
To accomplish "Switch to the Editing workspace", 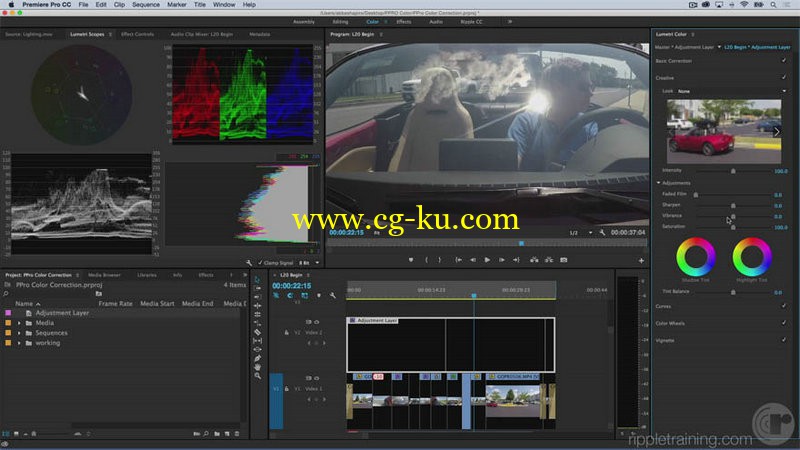I will click(x=340, y=22).
